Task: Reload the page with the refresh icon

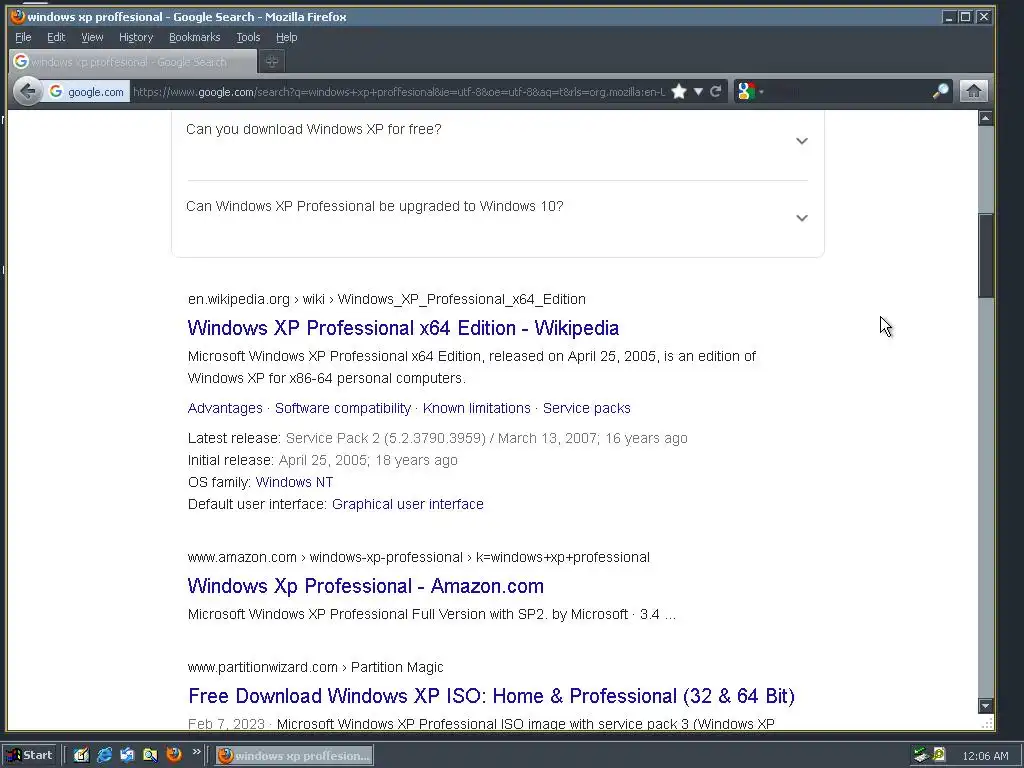Action: tap(716, 91)
